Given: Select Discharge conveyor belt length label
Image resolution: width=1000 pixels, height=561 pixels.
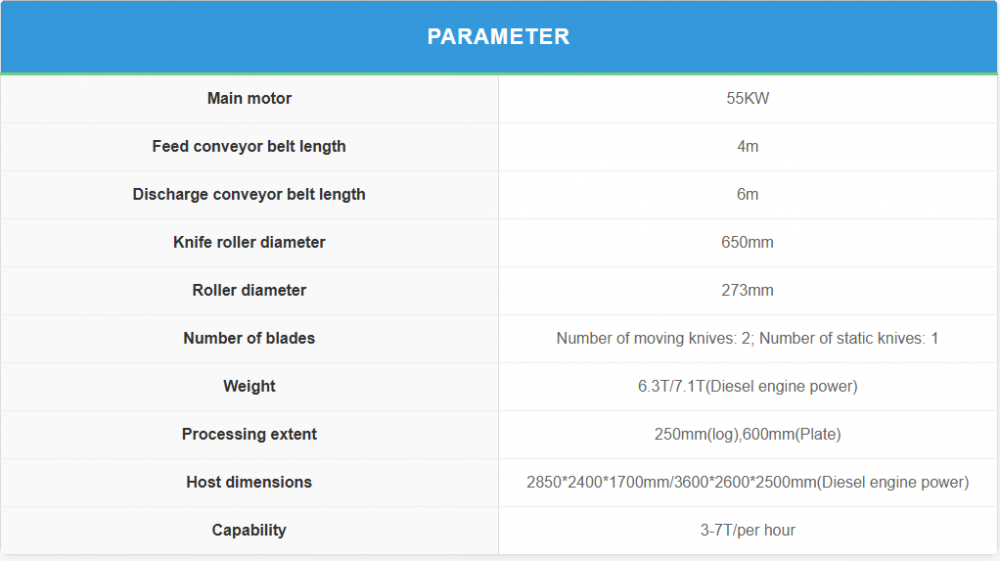Looking at the screenshot, I should click(x=249, y=194).
